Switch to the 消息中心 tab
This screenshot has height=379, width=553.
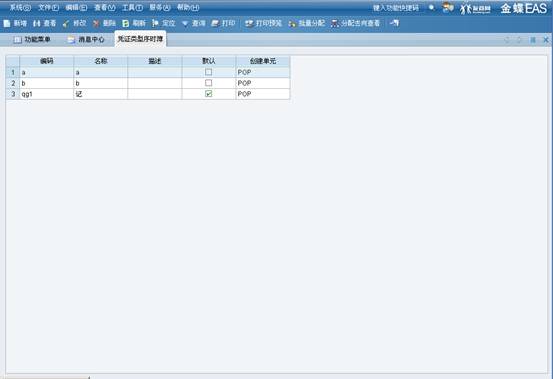tap(86, 39)
